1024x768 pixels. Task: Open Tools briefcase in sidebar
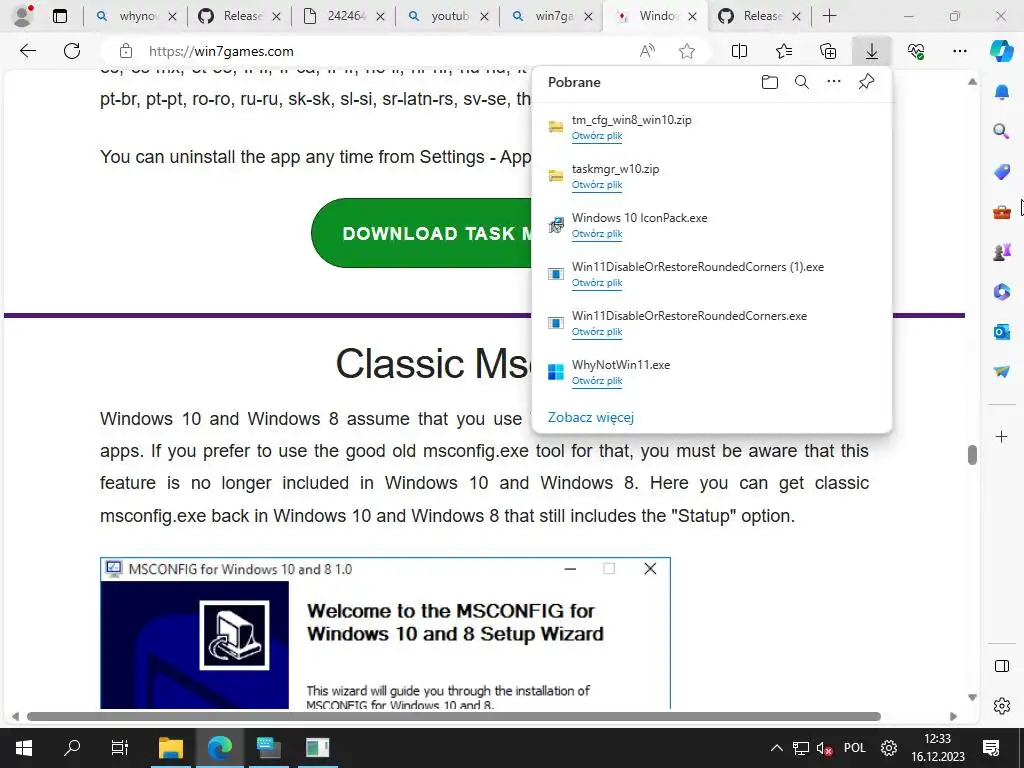(x=1001, y=212)
